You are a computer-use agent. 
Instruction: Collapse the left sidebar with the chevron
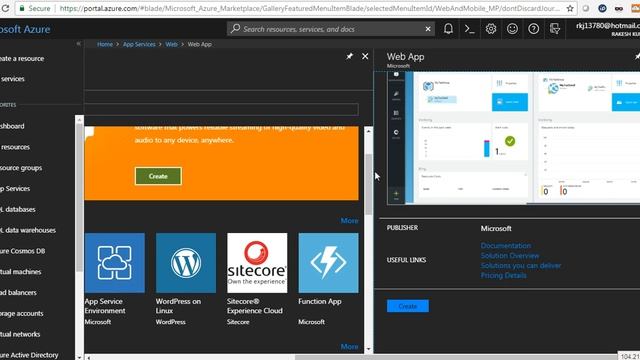pyautogui.click(x=78, y=44)
